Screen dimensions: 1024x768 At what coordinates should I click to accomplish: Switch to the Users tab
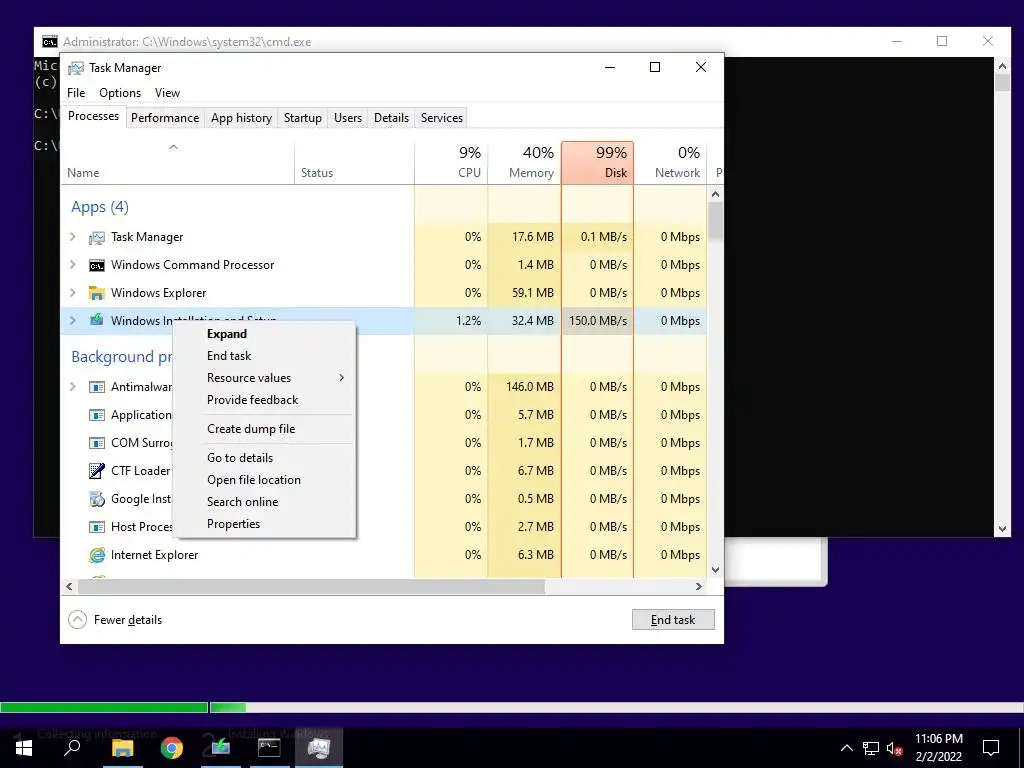[347, 118]
